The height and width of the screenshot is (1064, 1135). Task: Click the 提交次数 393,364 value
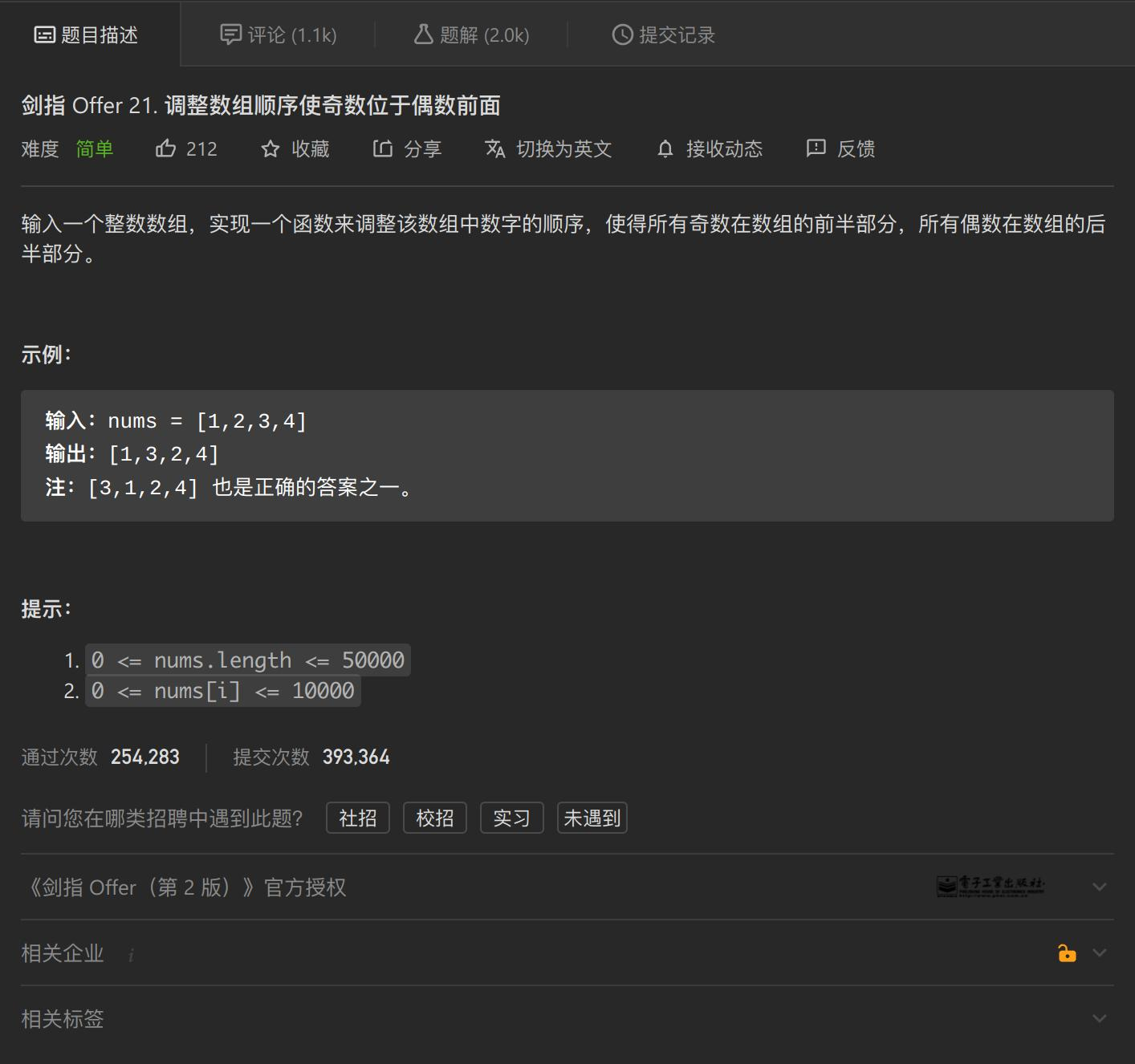coord(356,757)
